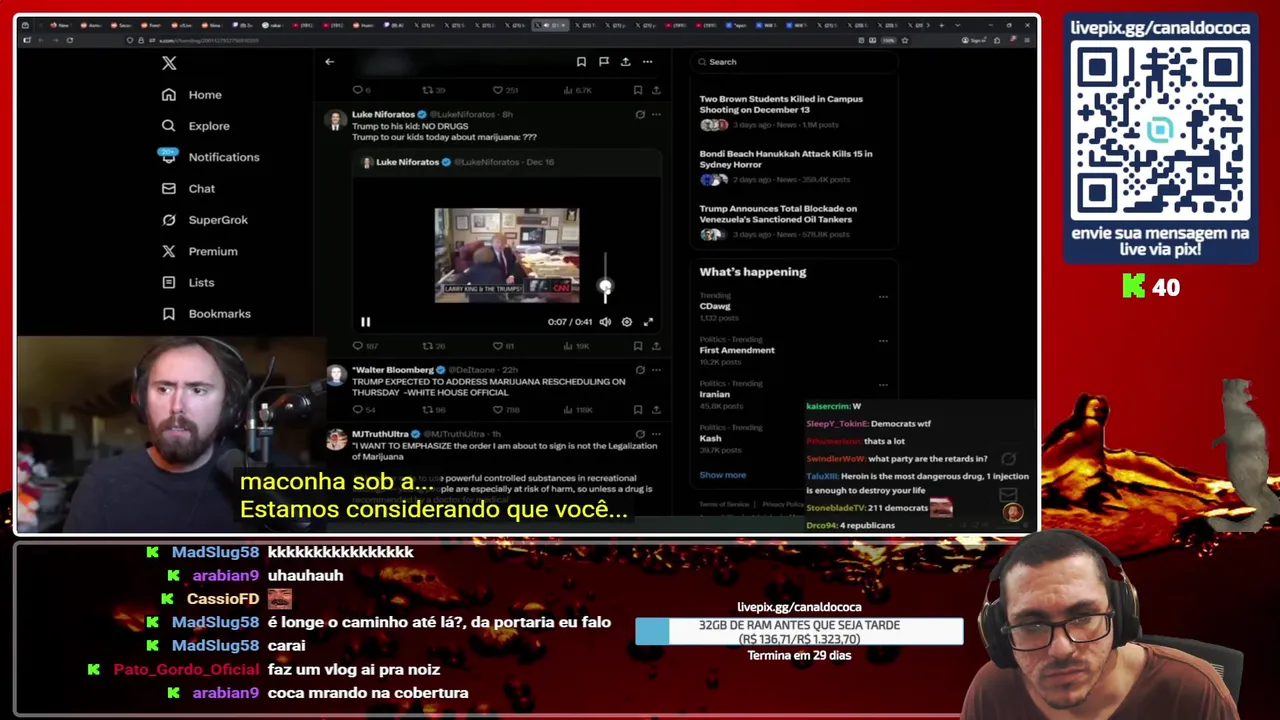Open Home in the X sidebar
The image size is (1280, 720).
point(191,95)
